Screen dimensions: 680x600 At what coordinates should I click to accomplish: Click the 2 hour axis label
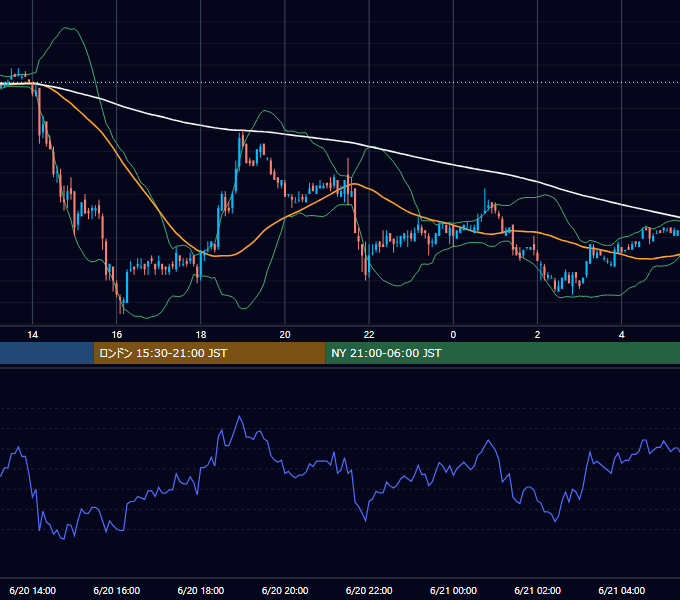537,335
